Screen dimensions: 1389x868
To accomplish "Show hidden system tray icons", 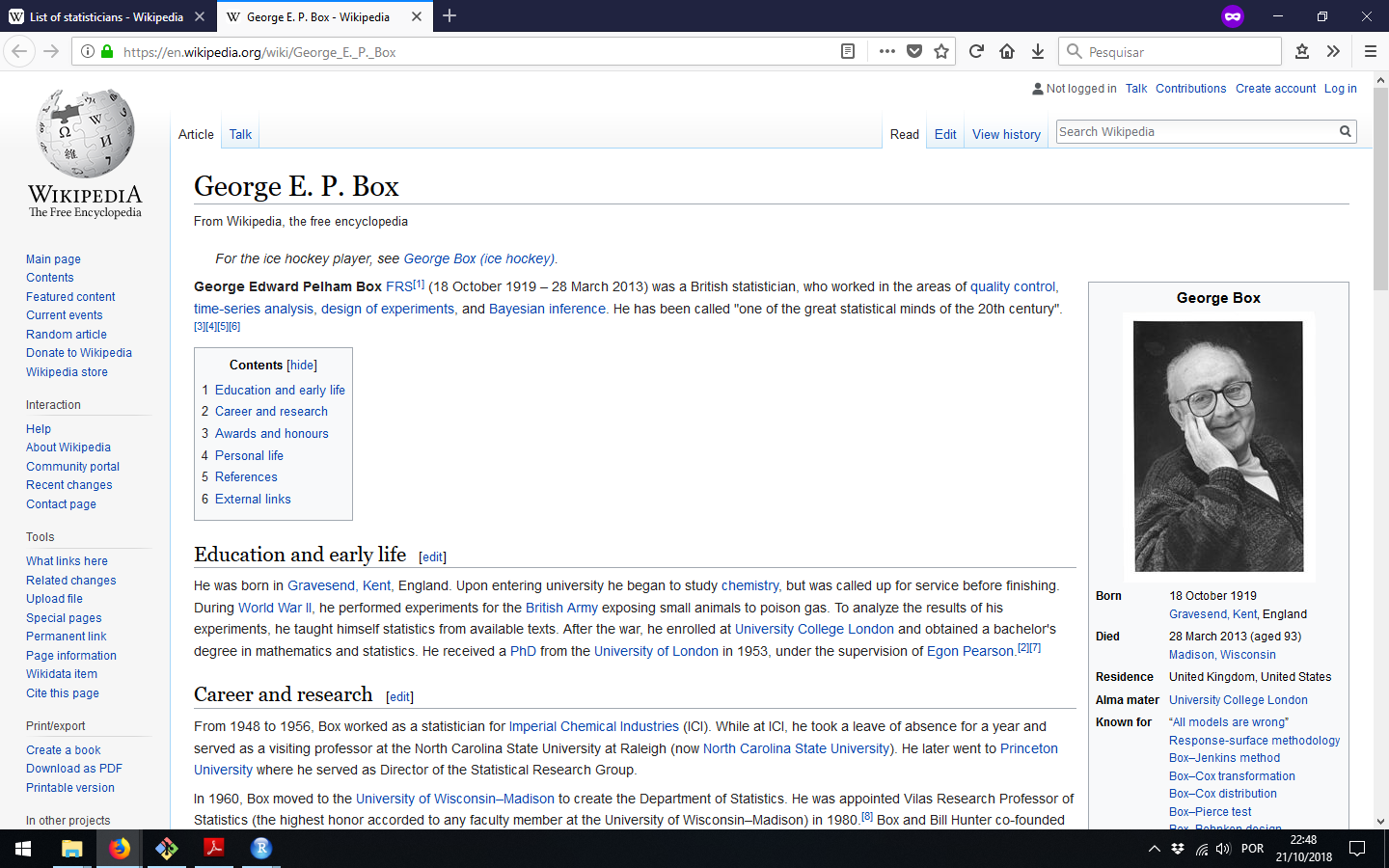I will [x=1154, y=849].
